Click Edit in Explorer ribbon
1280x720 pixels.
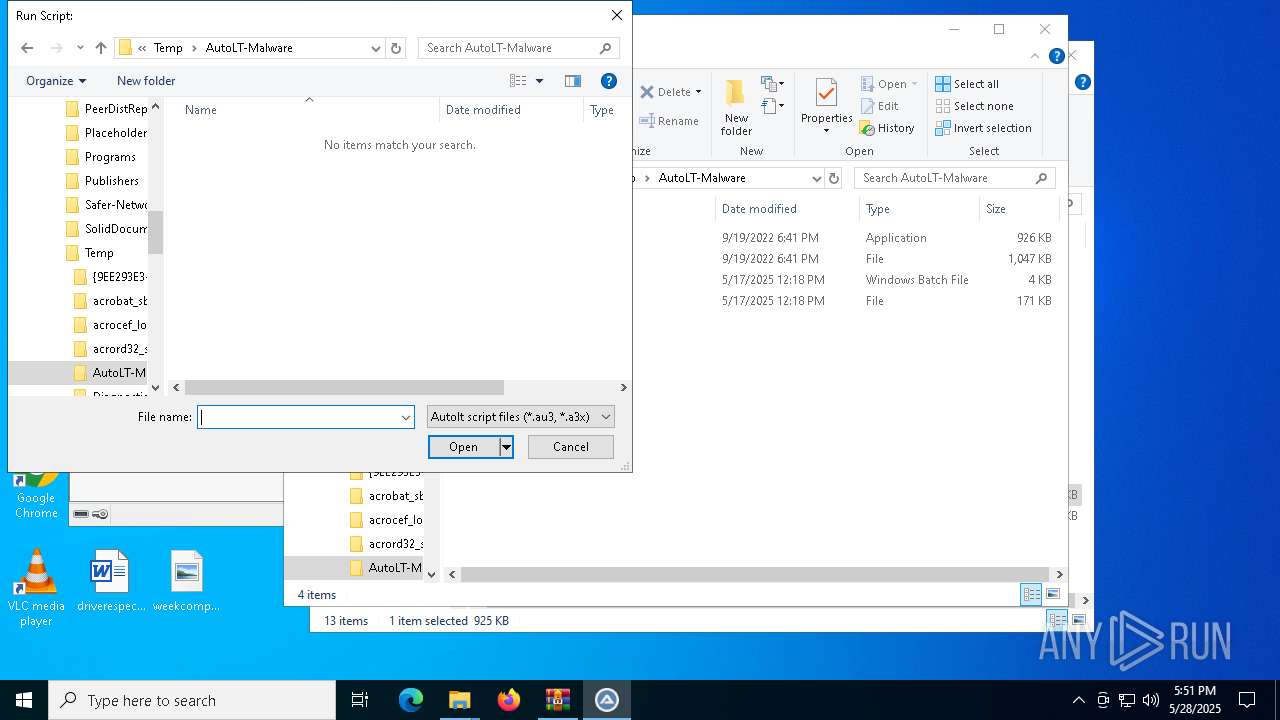879,106
